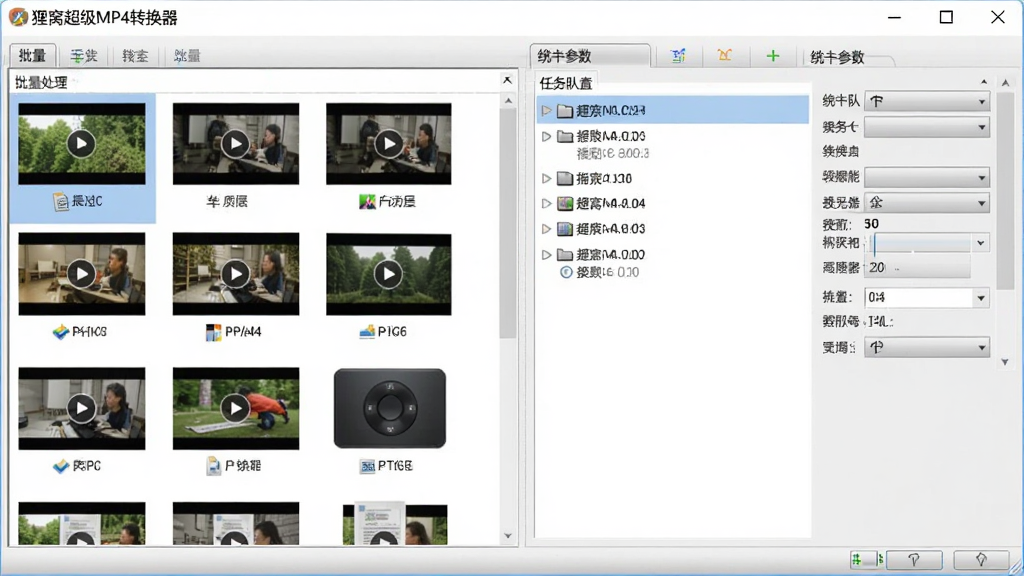Play the video labeled PP/A14
The image size is (1024, 576).
click(235, 274)
